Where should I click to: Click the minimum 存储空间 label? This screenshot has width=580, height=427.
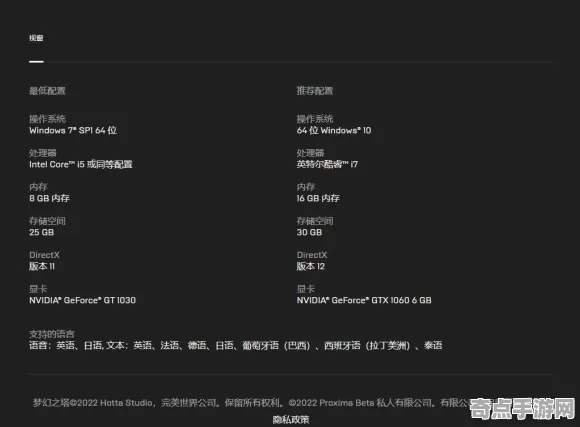[47, 221]
